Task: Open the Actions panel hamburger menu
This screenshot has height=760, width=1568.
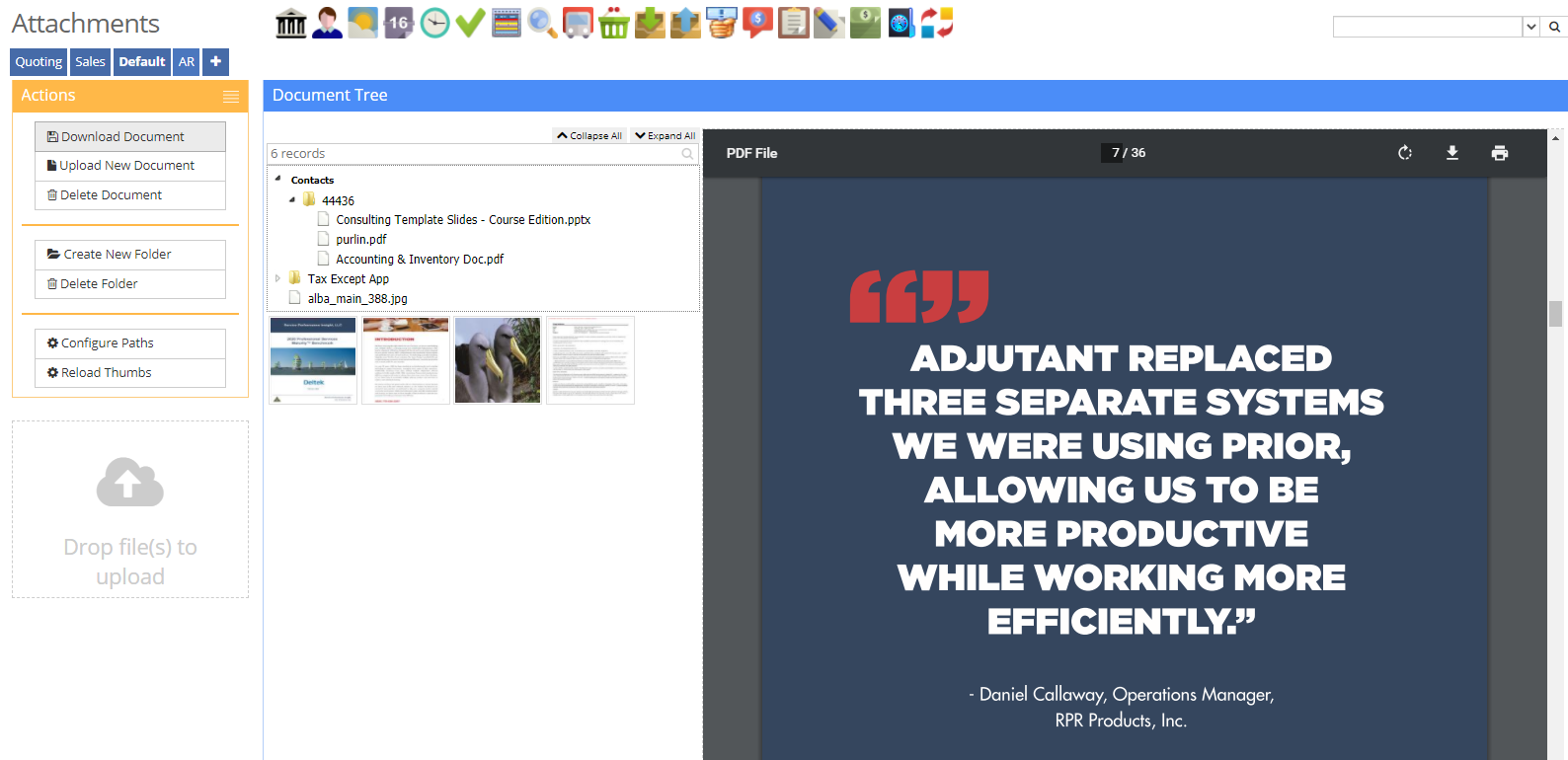Action: pos(231,96)
